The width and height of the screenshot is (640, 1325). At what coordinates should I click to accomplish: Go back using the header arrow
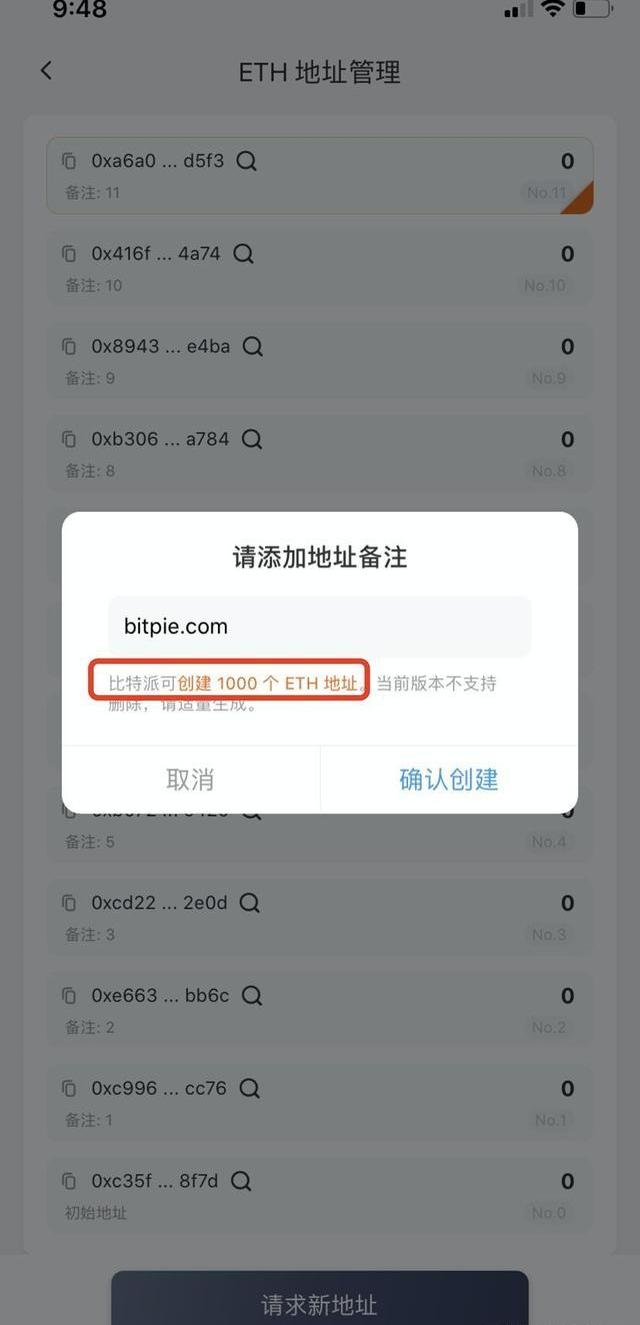point(45,71)
